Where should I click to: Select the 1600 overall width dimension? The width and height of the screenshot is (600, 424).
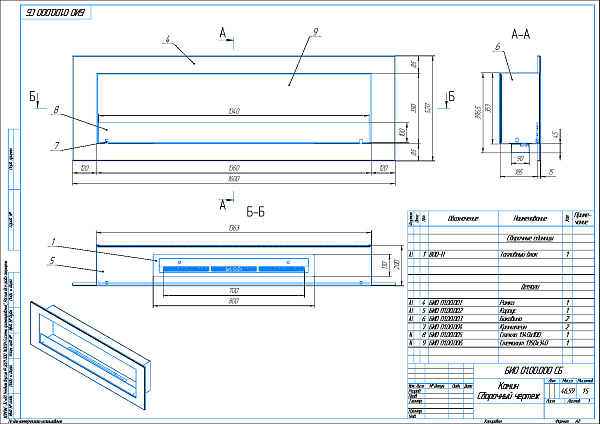click(x=233, y=178)
